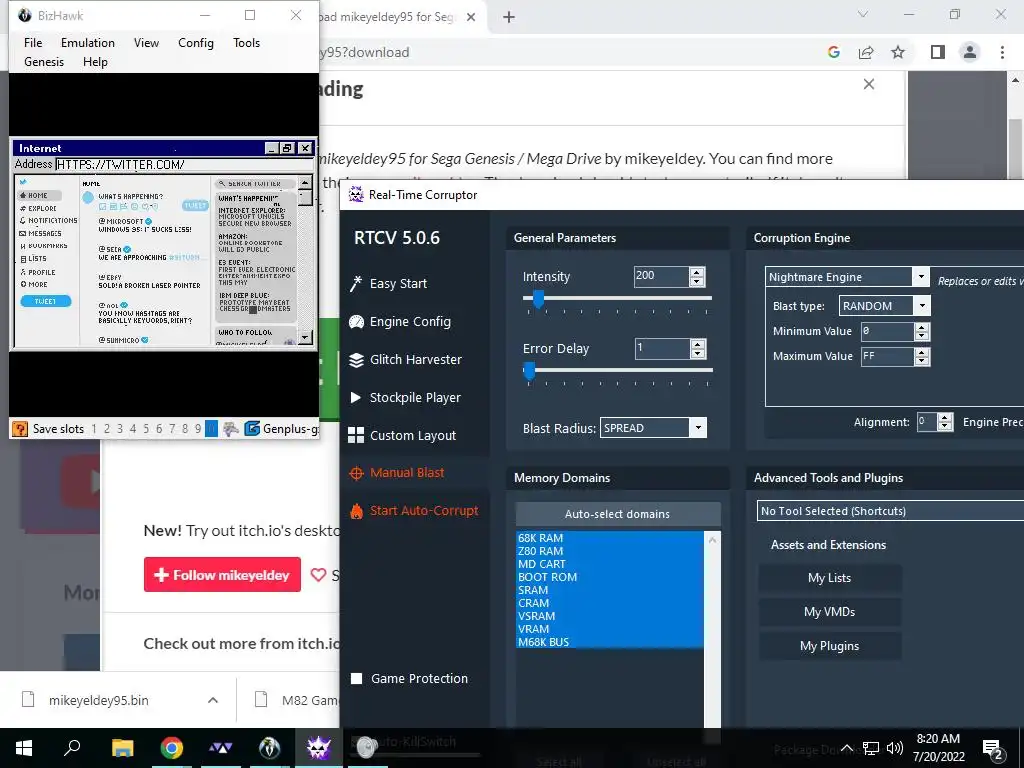The width and height of the screenshot is (1024, 768).
Task: Select save slot 1 in BizHawk
Action: tap(94, 429)
